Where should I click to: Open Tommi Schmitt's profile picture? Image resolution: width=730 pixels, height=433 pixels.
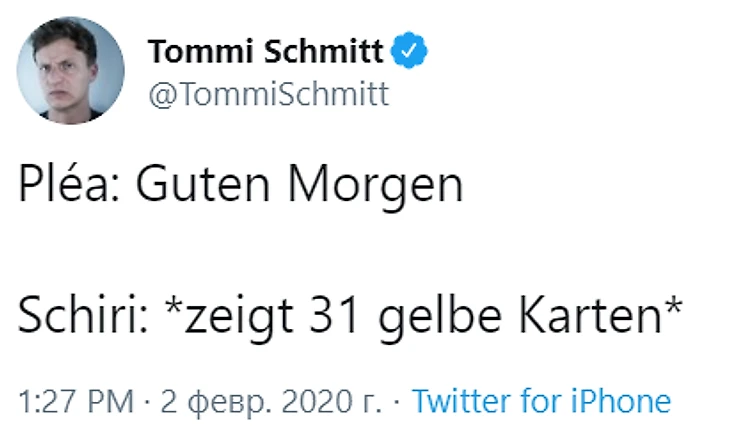pos(71,69)
